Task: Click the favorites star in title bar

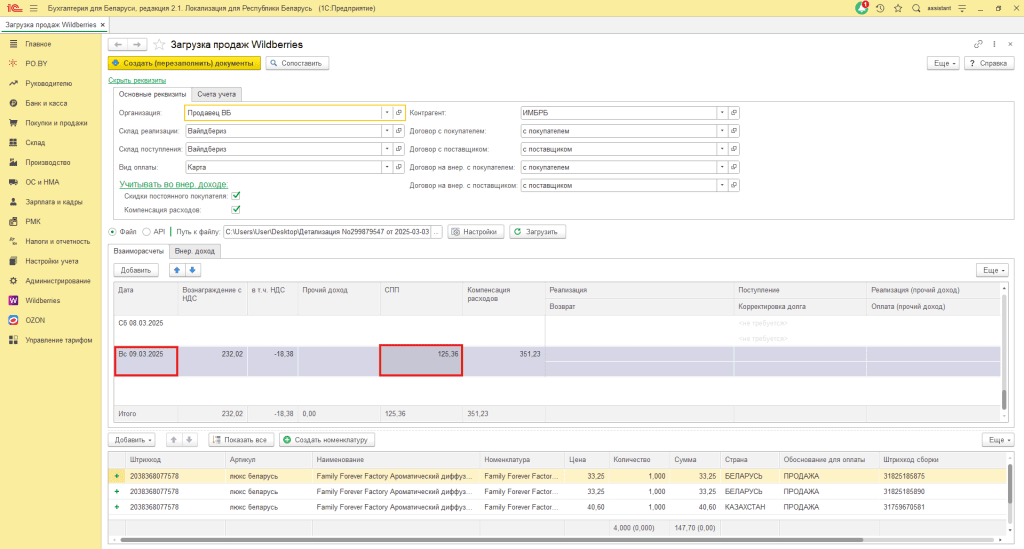Action: [x=898, y=8]
